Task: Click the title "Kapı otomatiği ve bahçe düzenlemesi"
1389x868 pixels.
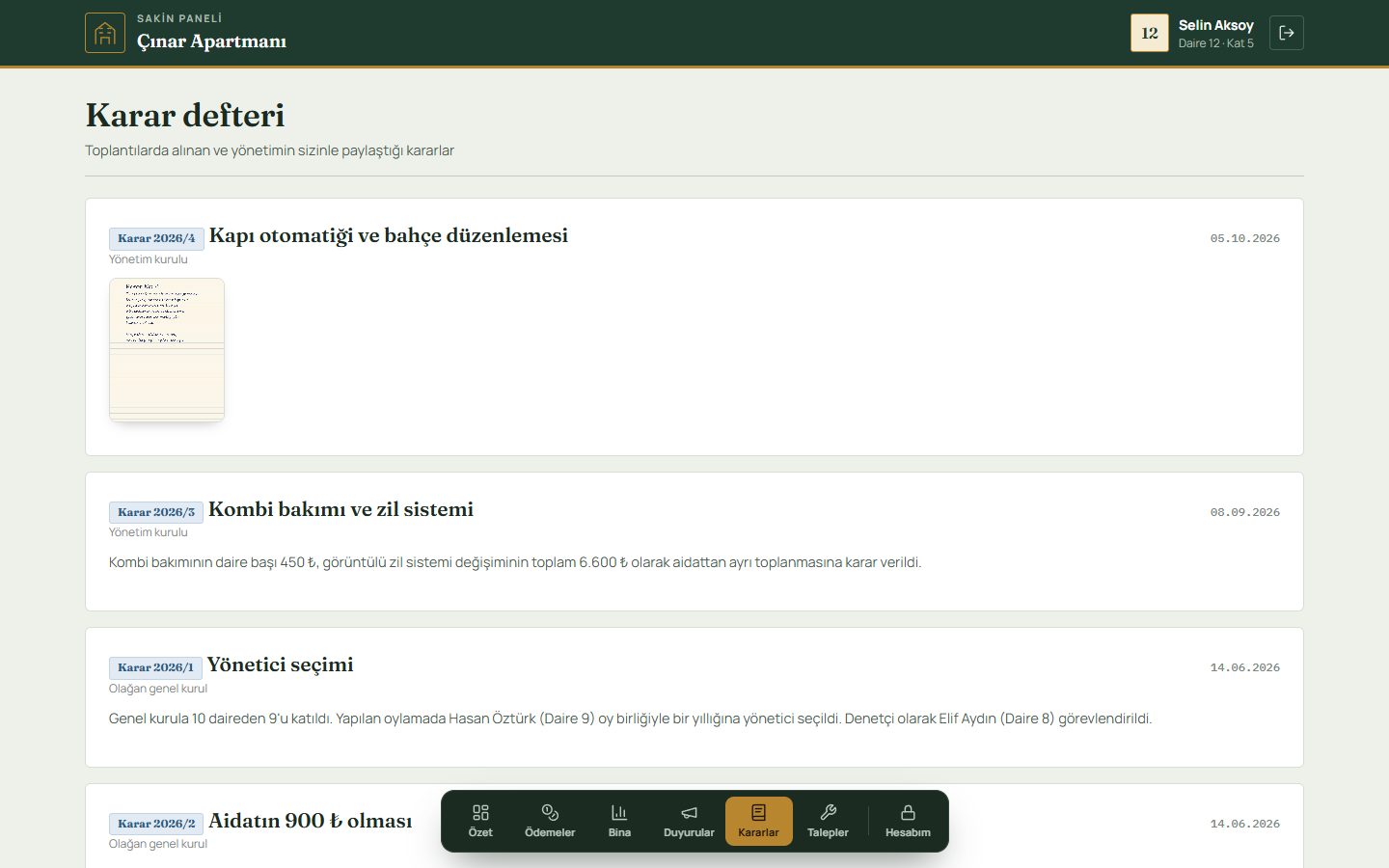Action: (x=389, y=236)
